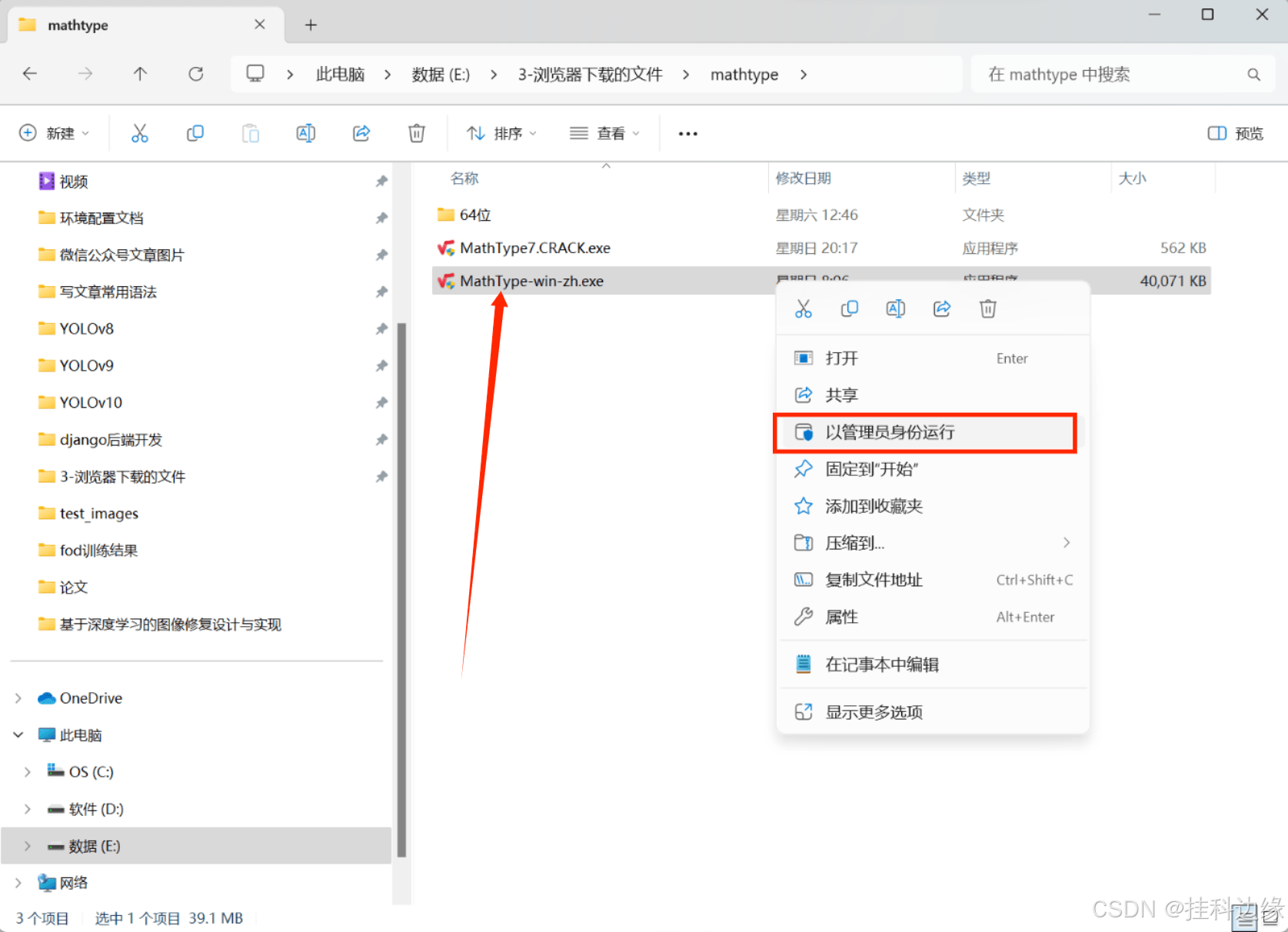
Task: Select the MathType7.CRACK.exe file
Action: (821, 248)
